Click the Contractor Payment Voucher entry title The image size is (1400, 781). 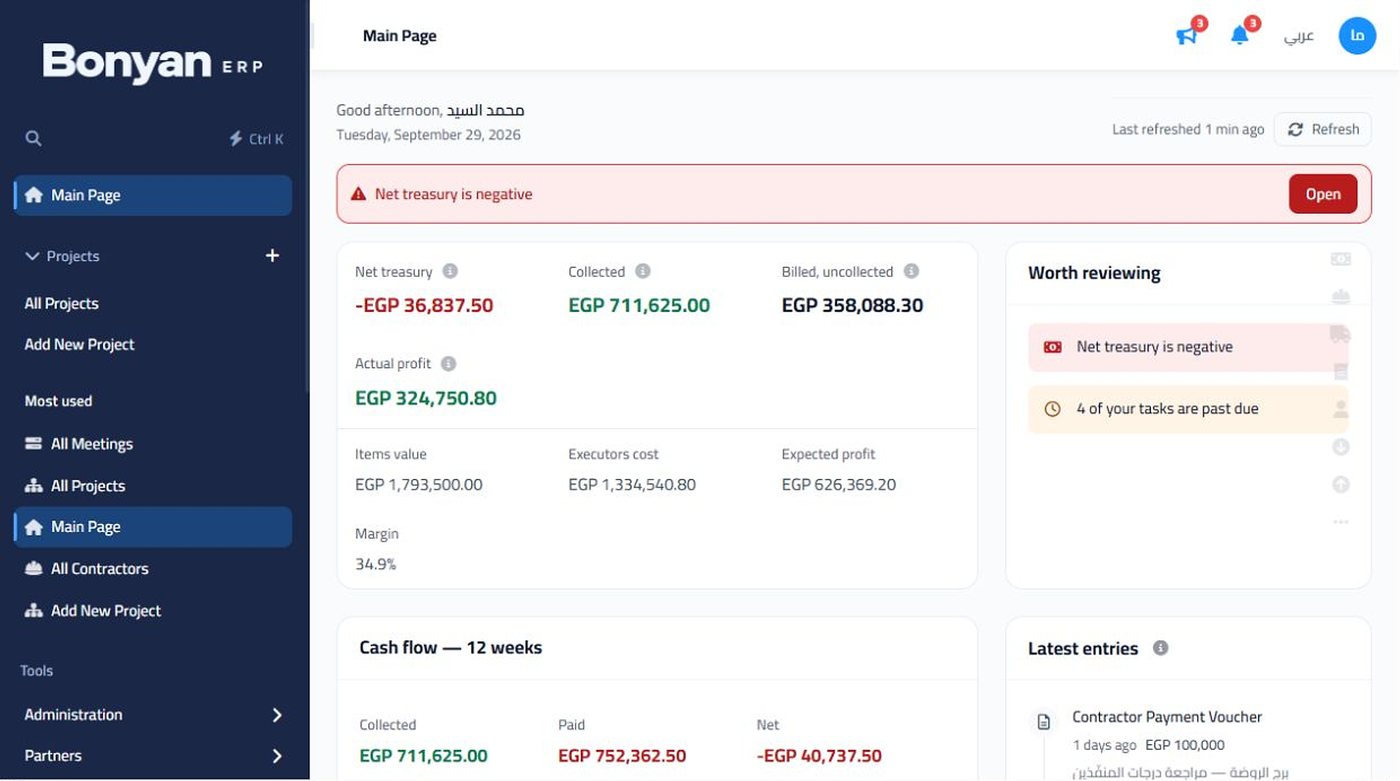coord(1167,717)
